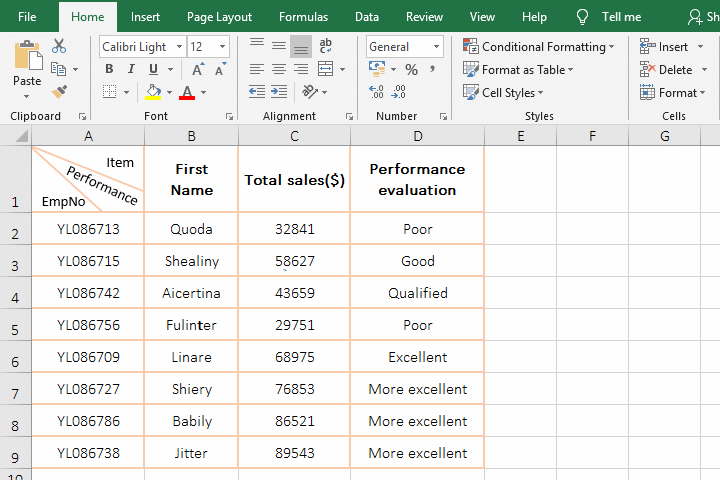This screenshot has height=480, width=720.
Task: Select the Format Painter brush
Action: (x=59, y=91)
